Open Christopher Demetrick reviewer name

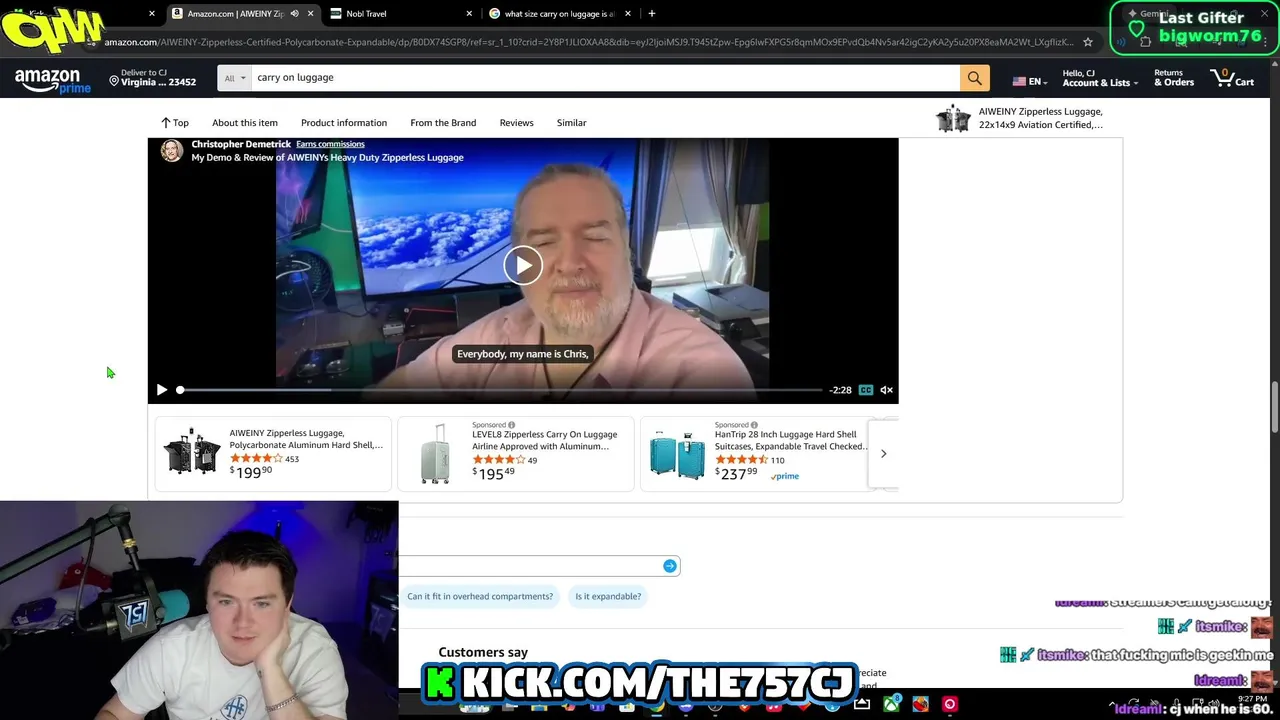(241, 144)
